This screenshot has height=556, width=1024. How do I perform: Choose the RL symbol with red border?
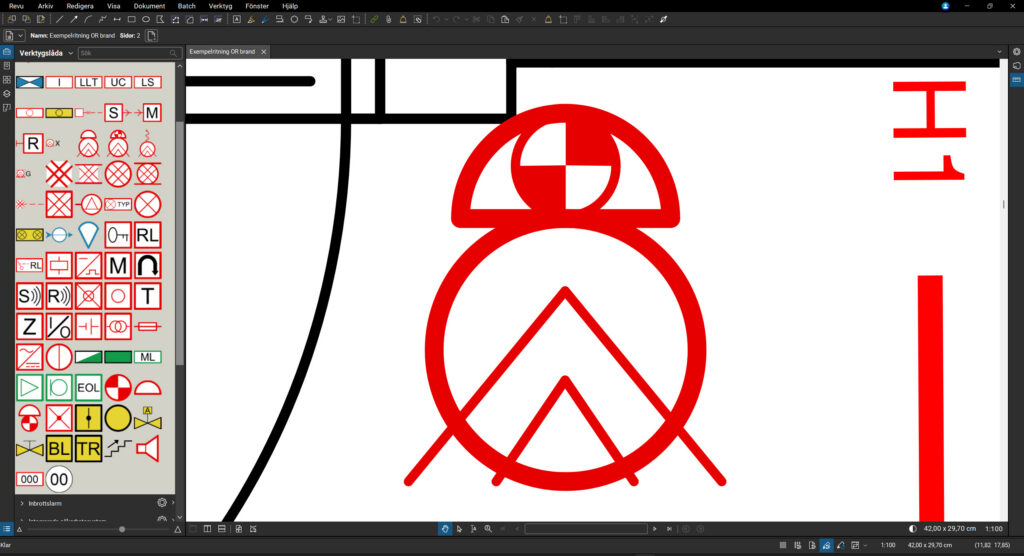tap(148, 235)
